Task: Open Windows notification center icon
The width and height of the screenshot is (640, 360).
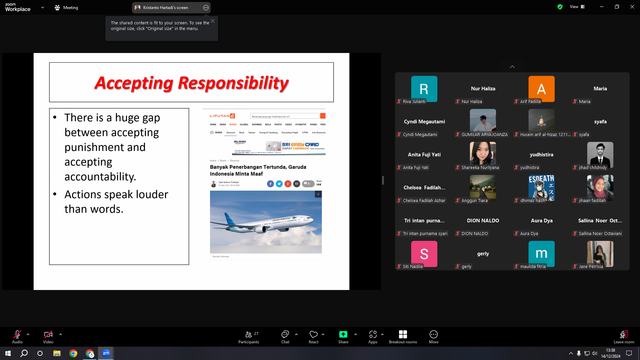Action: pos(629,353)
